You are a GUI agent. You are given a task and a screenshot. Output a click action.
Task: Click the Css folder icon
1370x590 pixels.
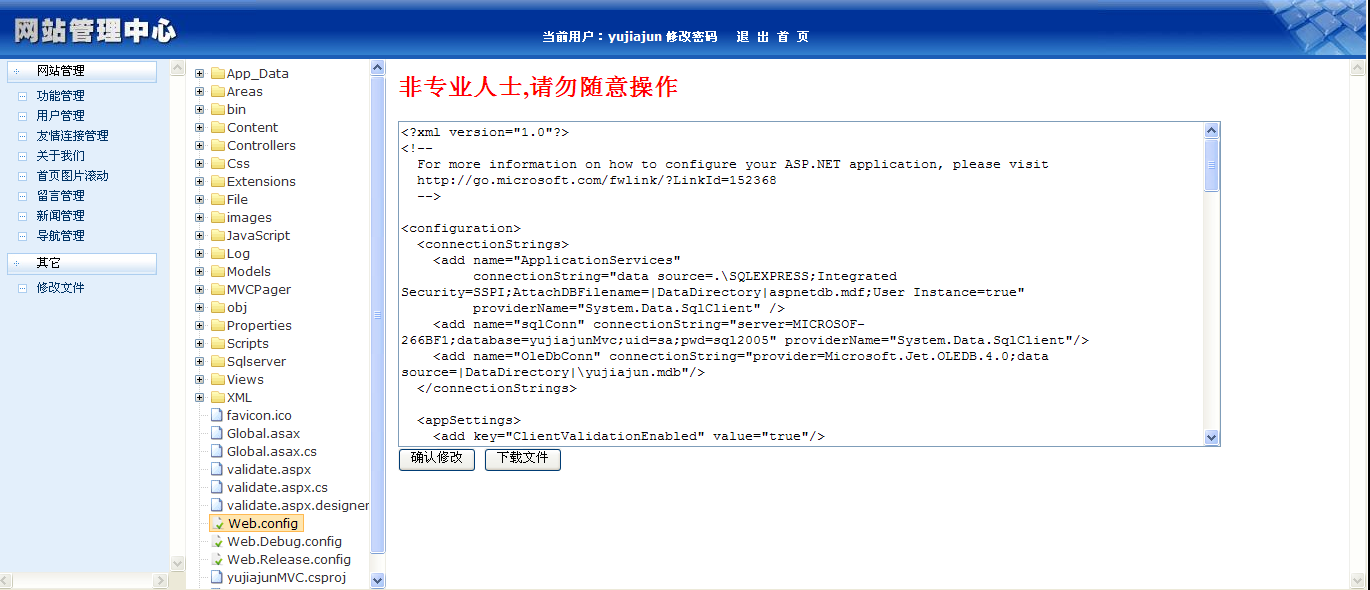[x=217, y=163]
